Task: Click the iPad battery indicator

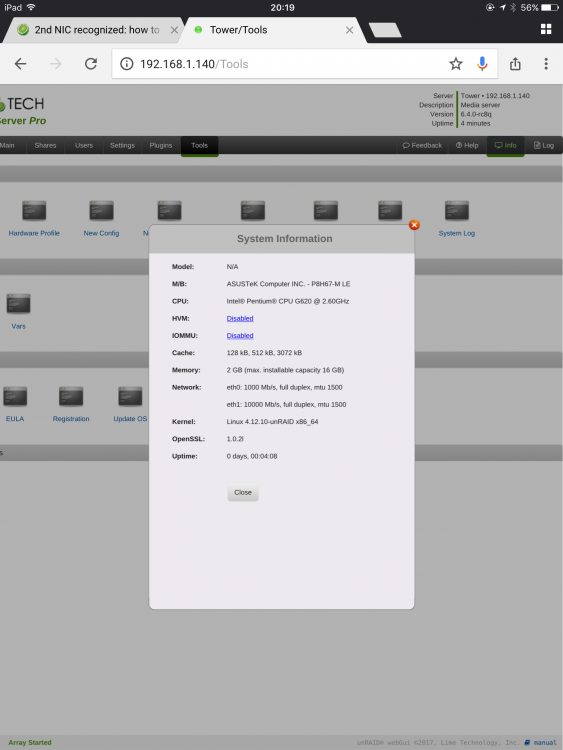Action: coord(550,7)
